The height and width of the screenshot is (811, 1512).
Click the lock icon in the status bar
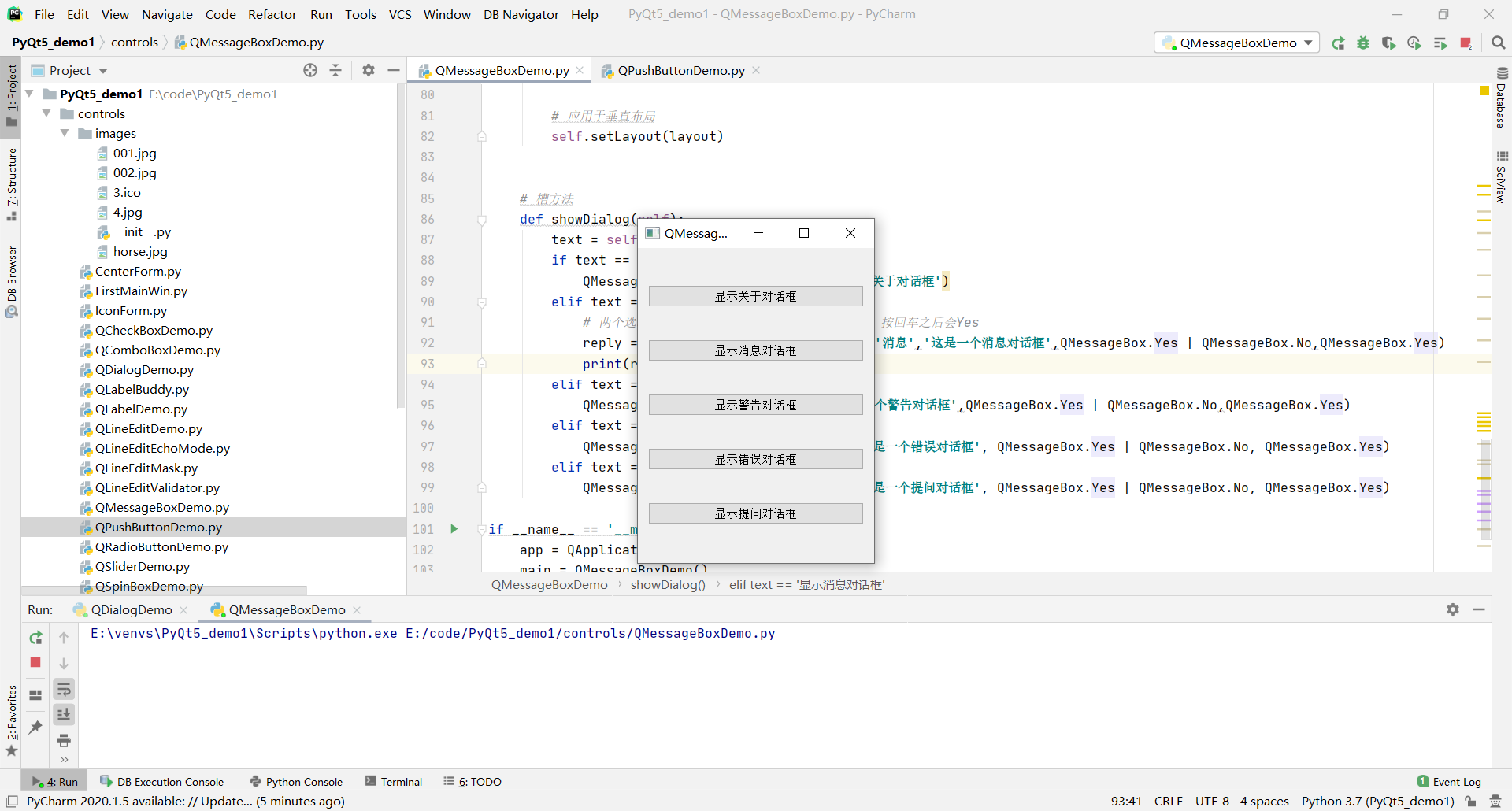[x=1470, y=802]
